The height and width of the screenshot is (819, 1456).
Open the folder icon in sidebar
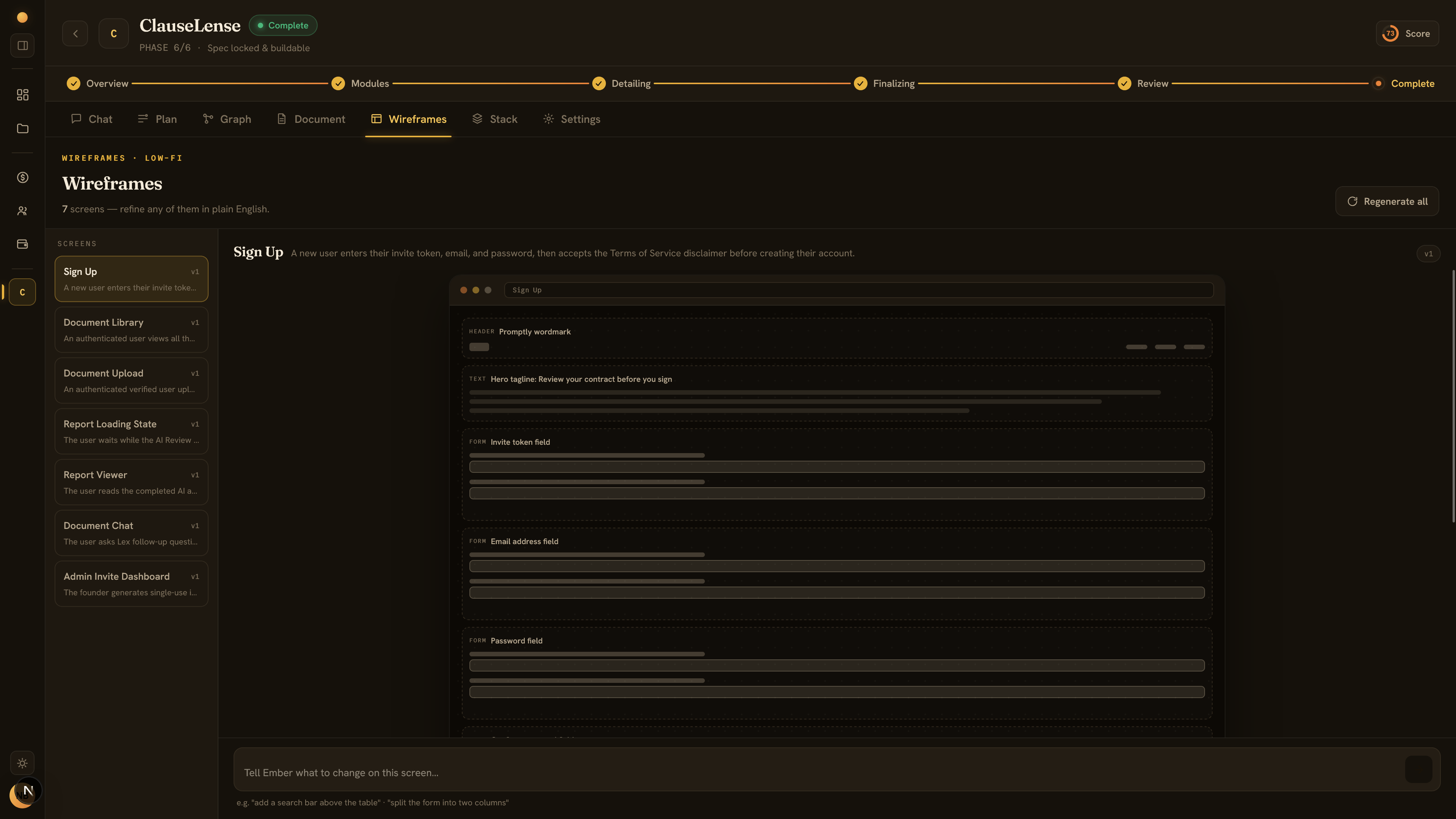[x=23, y=128]
